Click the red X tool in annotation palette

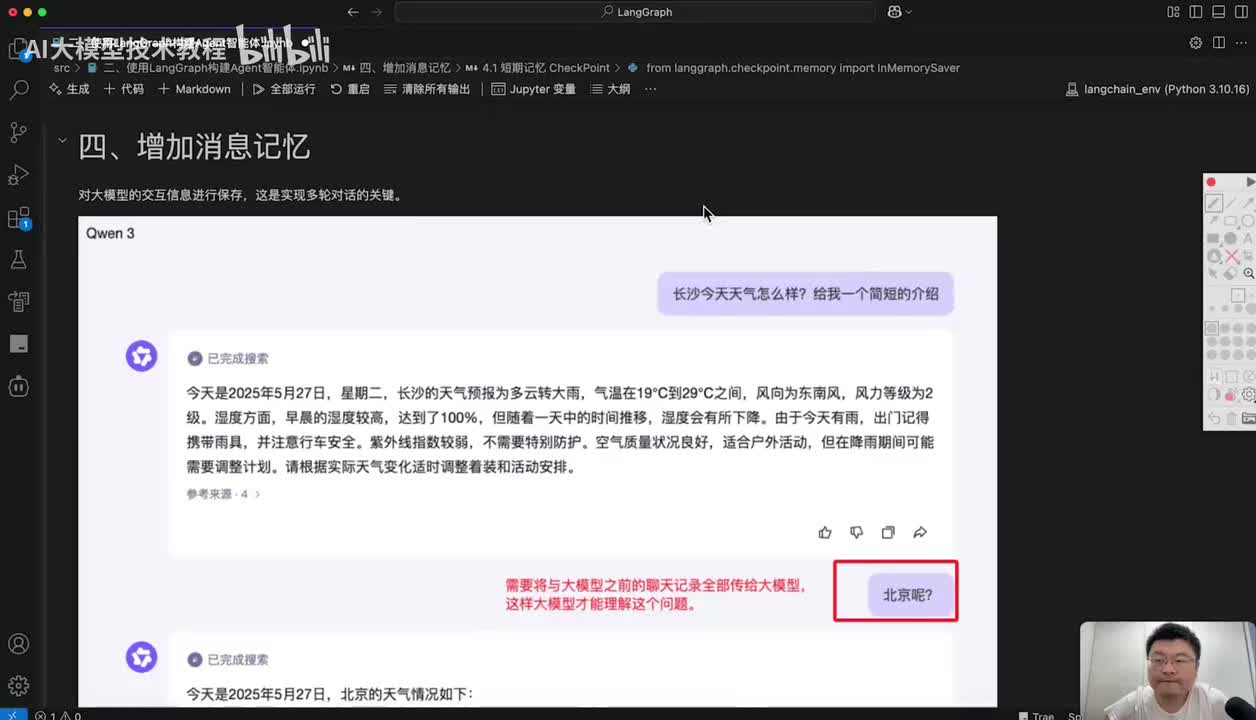(1231, 256)
